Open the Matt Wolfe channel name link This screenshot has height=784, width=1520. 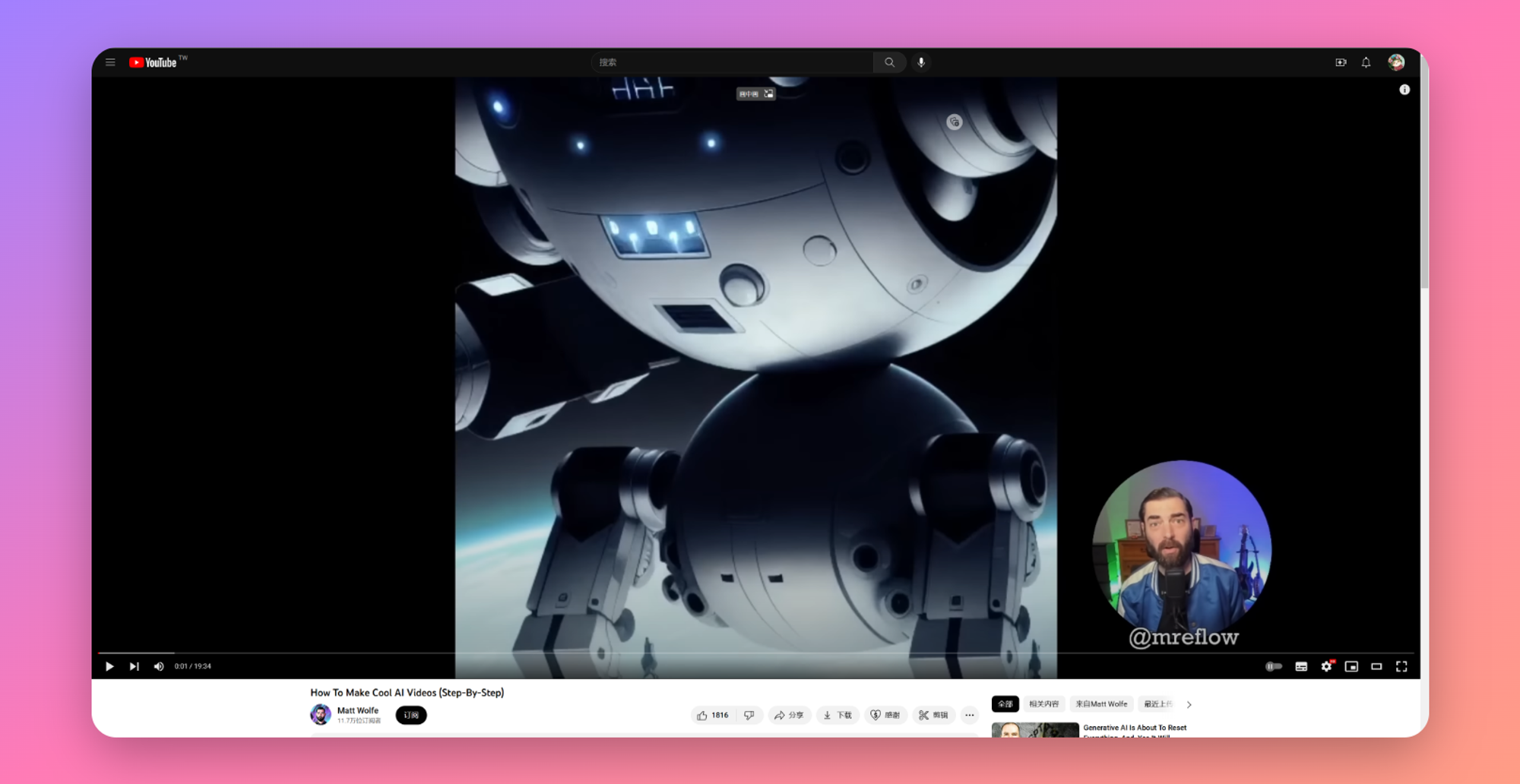coord(357,710)
